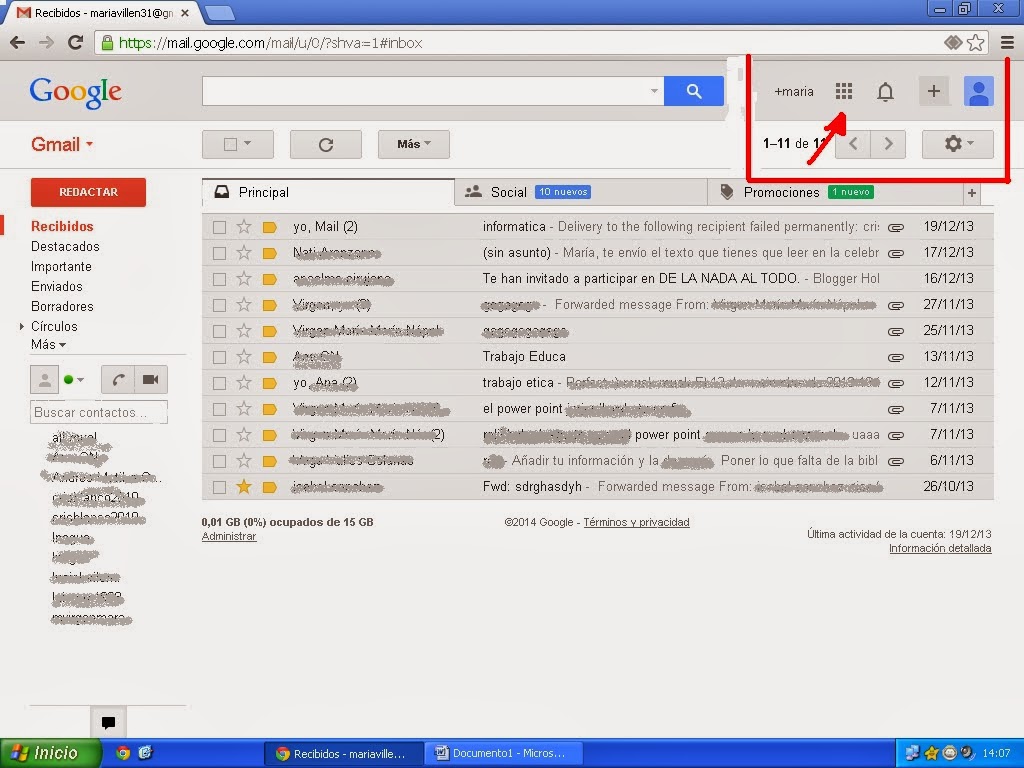
Task: Show search options dropdown arrow
Action: tap(654, 91)
